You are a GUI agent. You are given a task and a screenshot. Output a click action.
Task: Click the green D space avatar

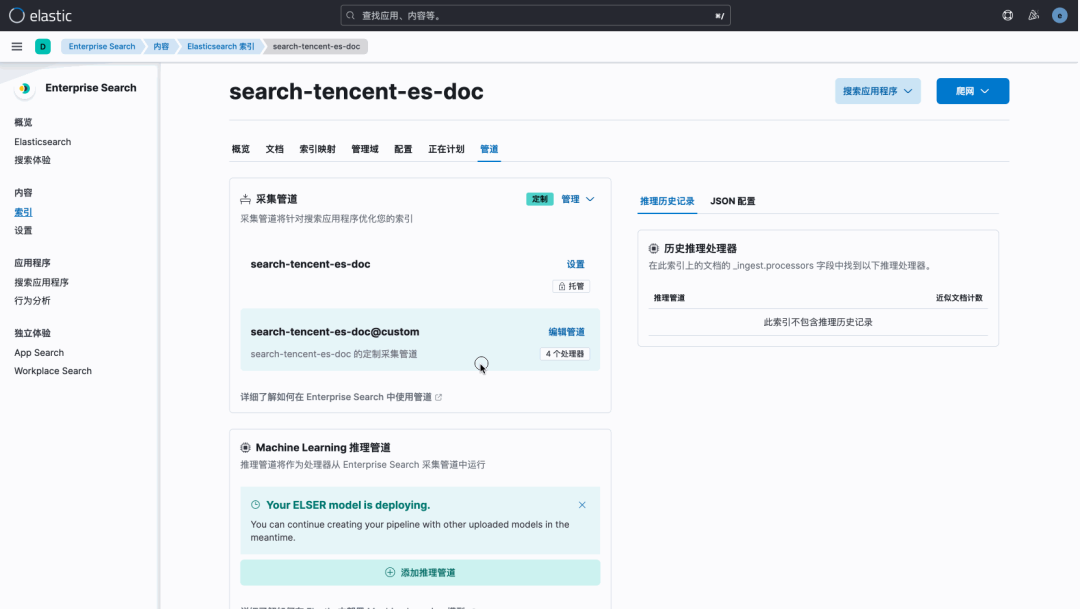click(x=43, y=46)
